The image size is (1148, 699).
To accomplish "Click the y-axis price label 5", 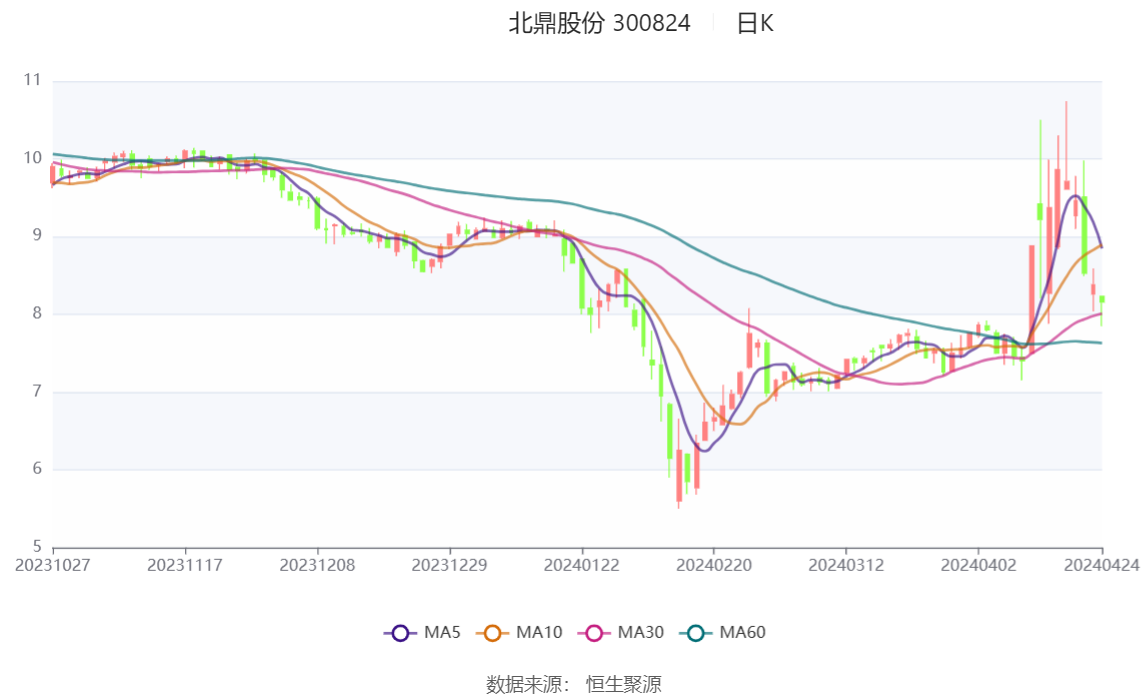I will pos(35,547).
